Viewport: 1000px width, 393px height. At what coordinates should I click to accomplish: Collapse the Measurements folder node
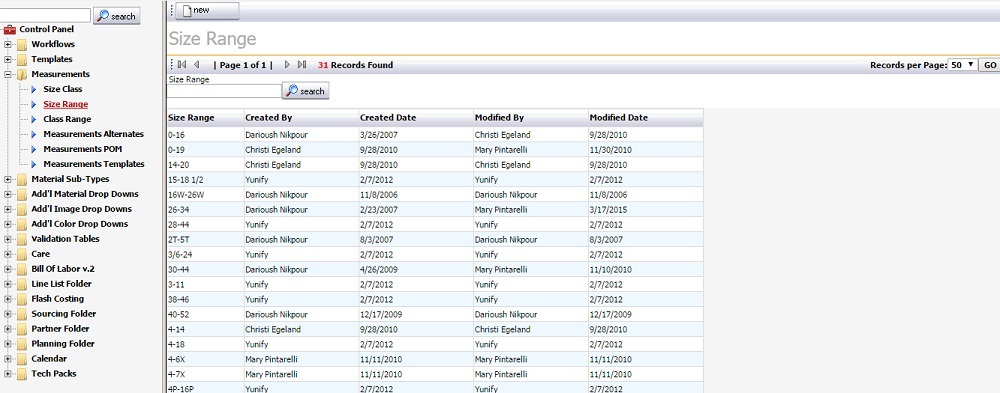click(8, 75)
